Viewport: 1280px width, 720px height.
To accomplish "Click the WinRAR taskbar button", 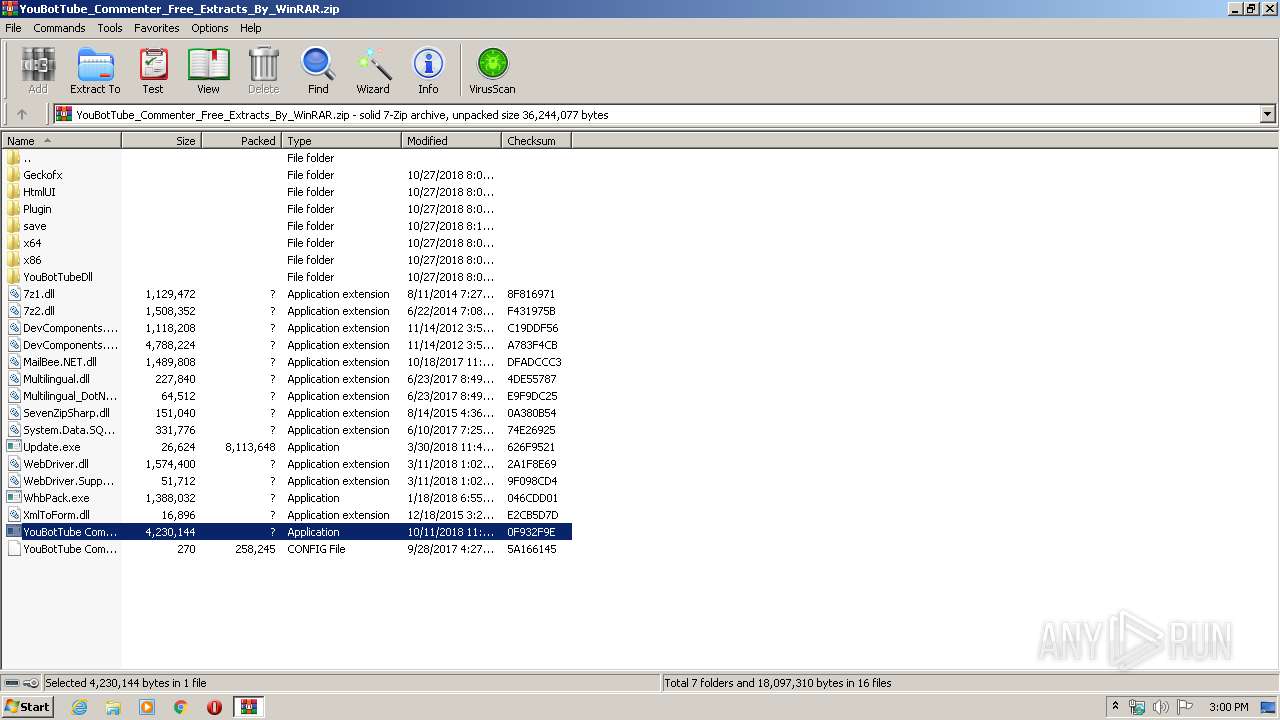I will coord(248,707).
